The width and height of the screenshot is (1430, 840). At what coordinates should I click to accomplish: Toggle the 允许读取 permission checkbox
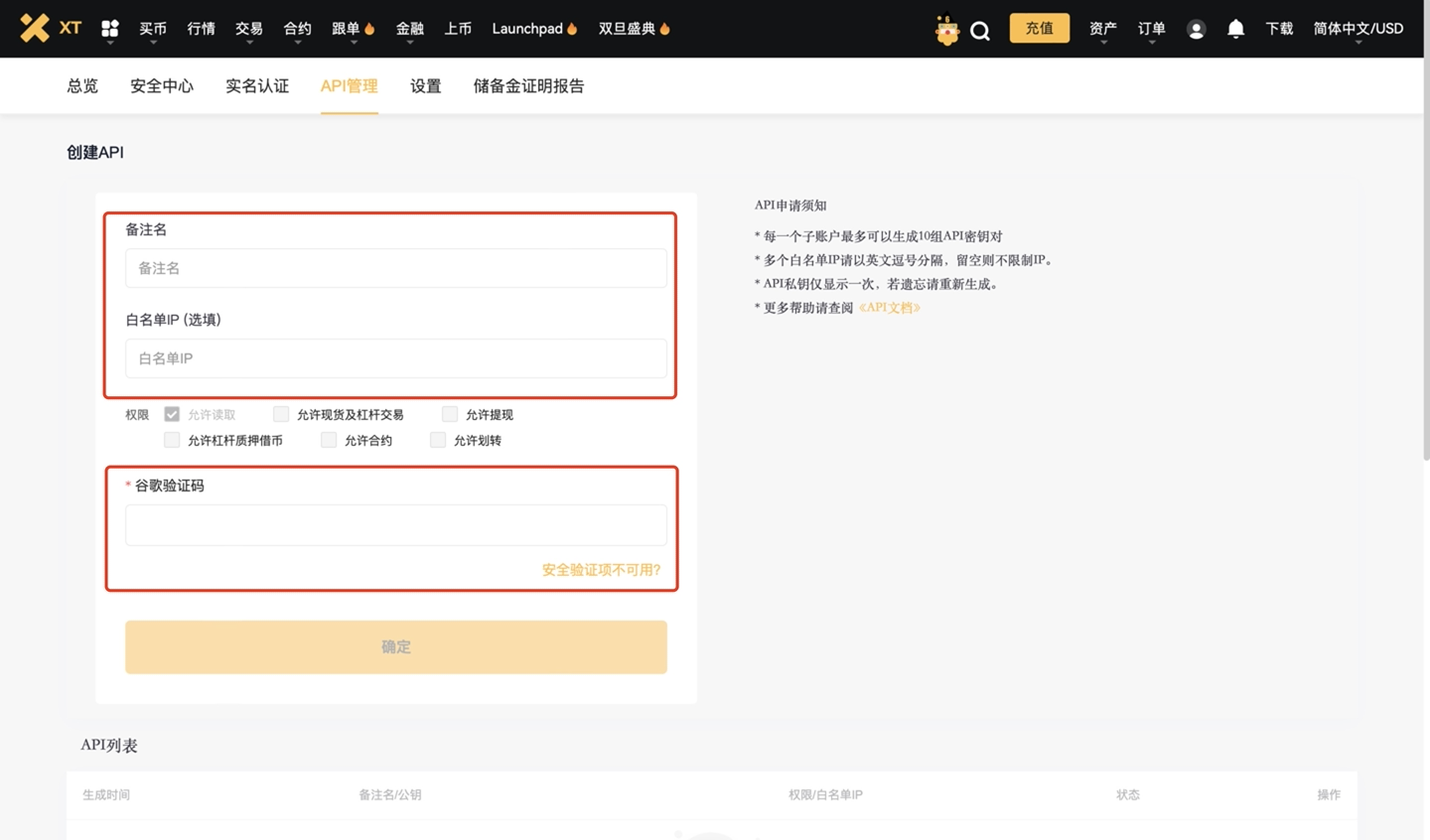172,414
